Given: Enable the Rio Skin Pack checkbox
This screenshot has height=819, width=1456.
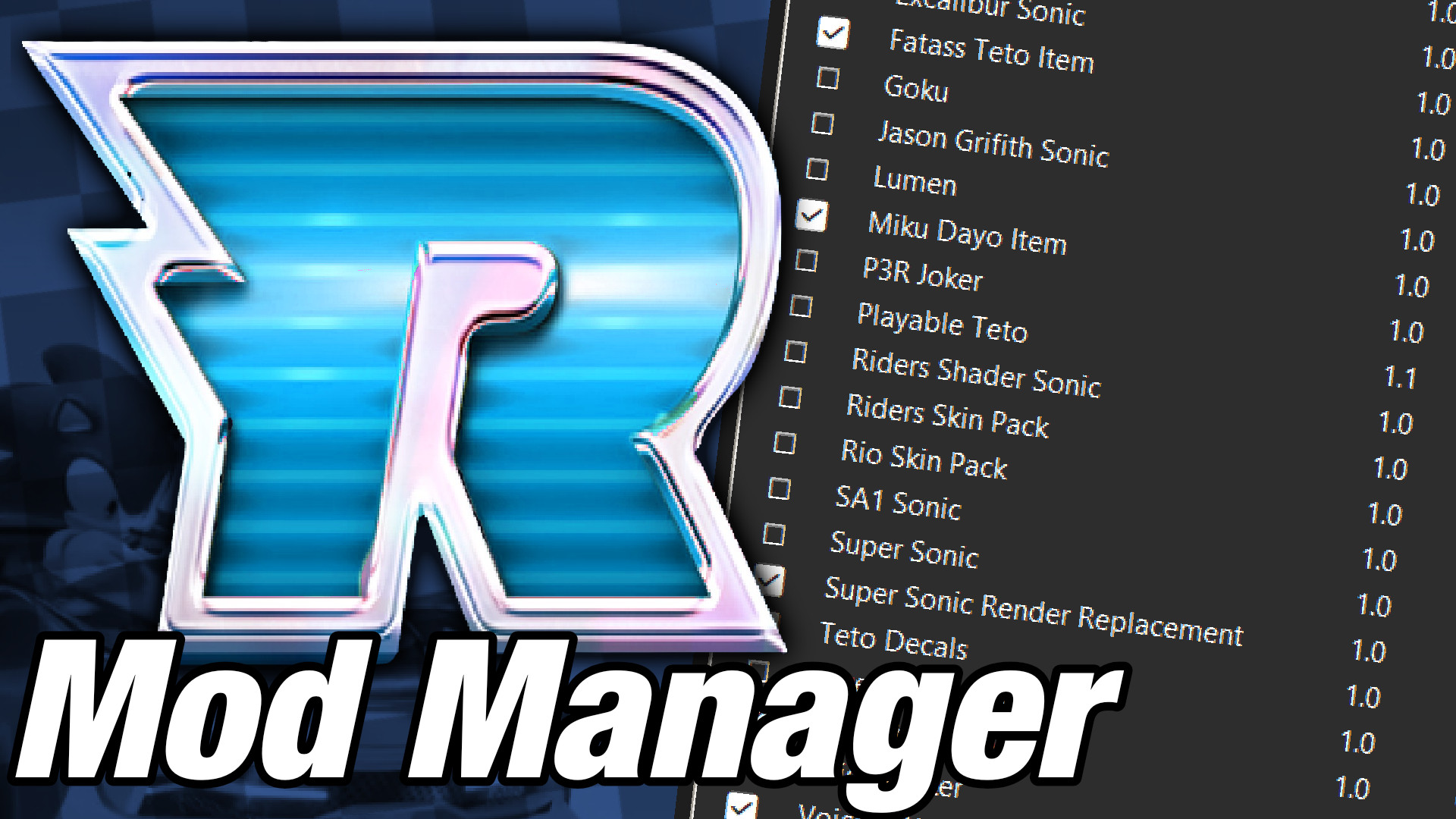Looking at the screenshot, I should (x=785, y=444).
